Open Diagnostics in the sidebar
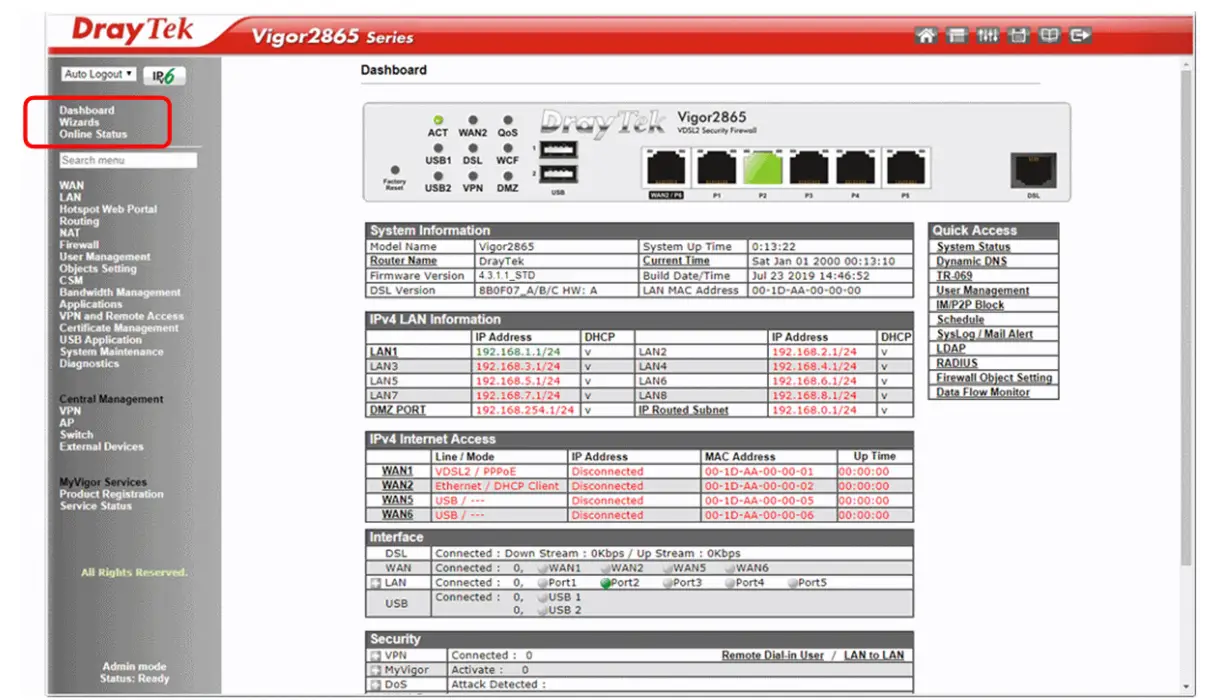1221x700 pixels. tap(89, 364)
